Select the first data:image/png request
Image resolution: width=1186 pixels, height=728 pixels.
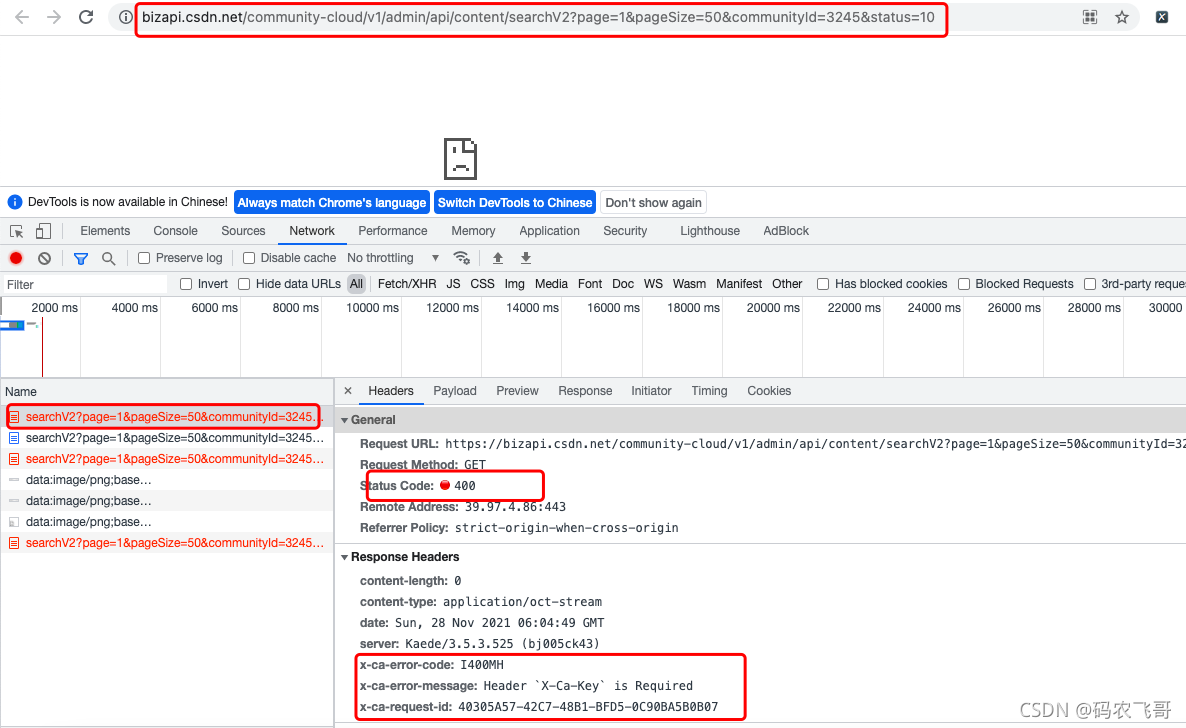(x=166, y=480)
